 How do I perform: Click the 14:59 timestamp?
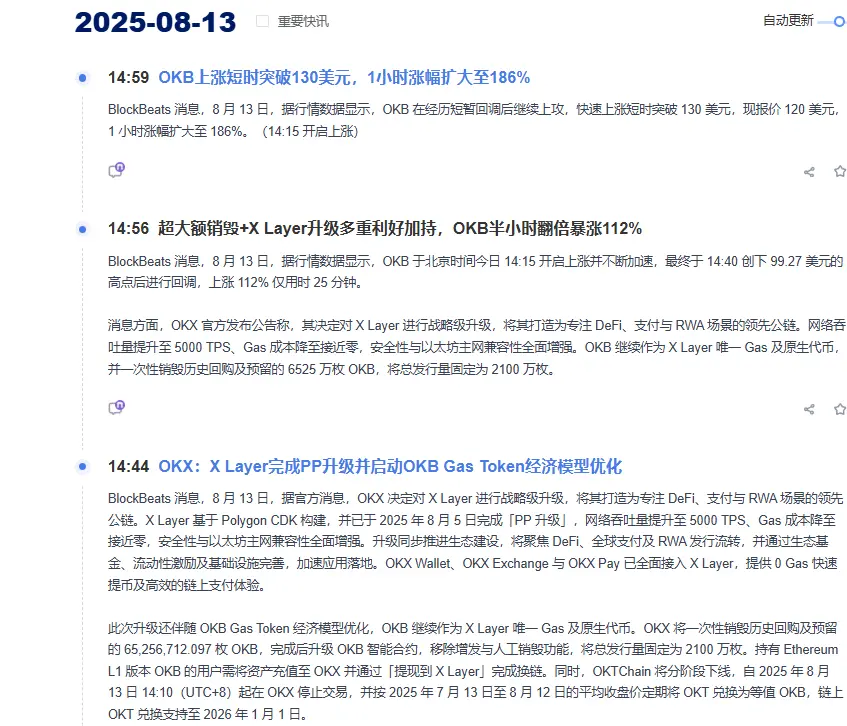coord(129,77)
